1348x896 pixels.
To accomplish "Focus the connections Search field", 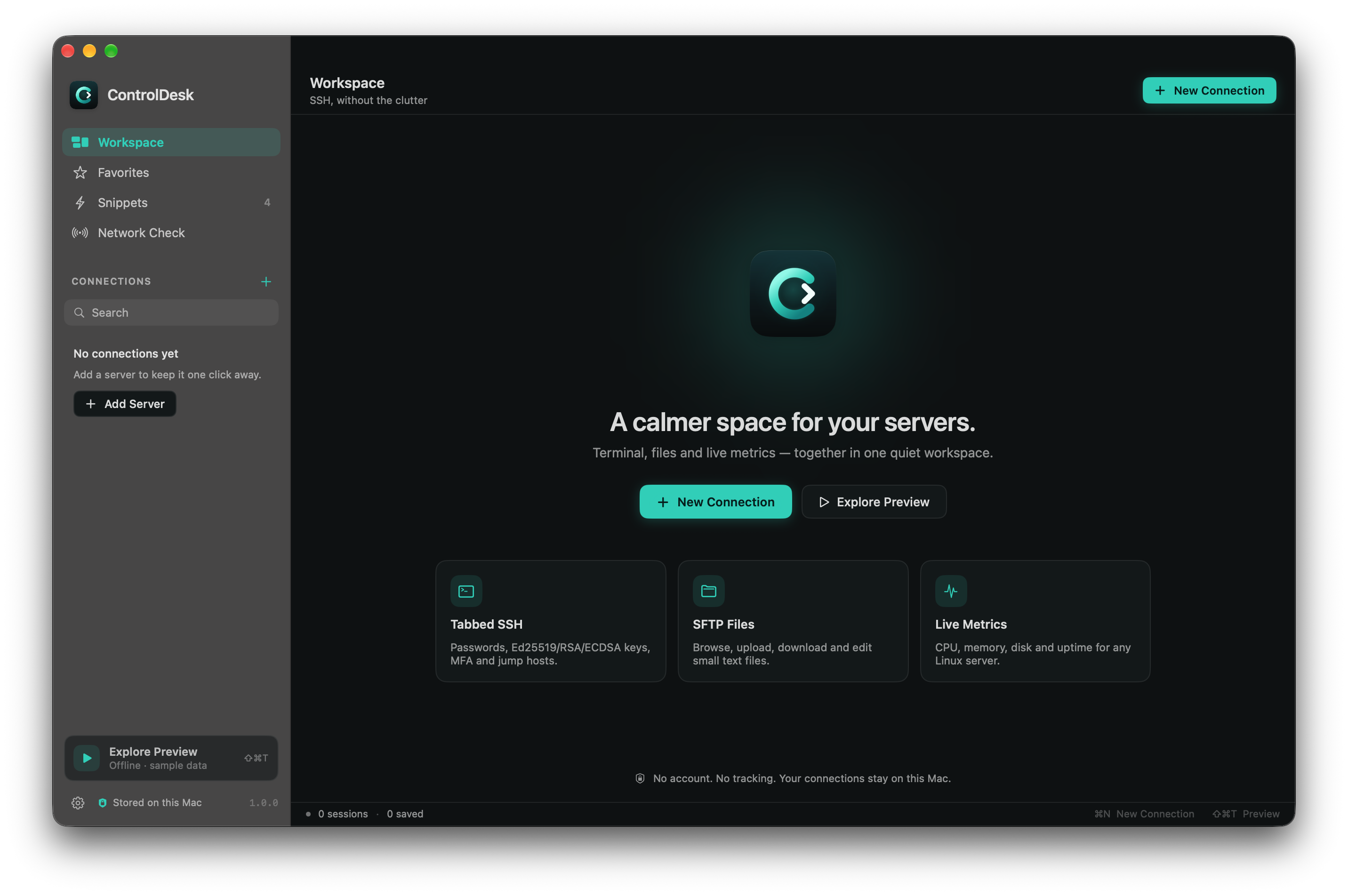I will tap(171, 312).
